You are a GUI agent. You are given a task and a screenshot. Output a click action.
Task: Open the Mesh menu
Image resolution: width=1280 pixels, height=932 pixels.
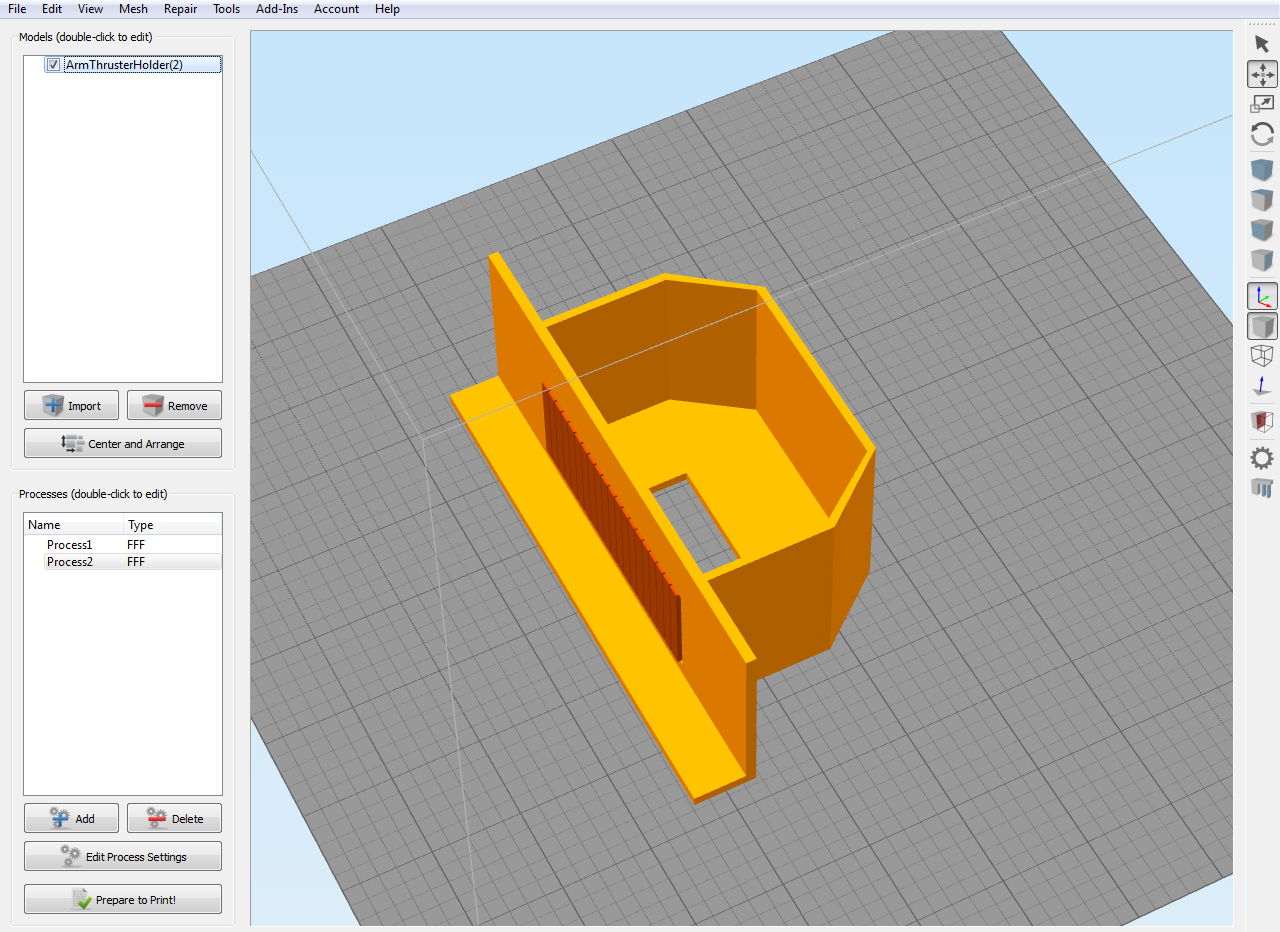(x=133, y=9)
